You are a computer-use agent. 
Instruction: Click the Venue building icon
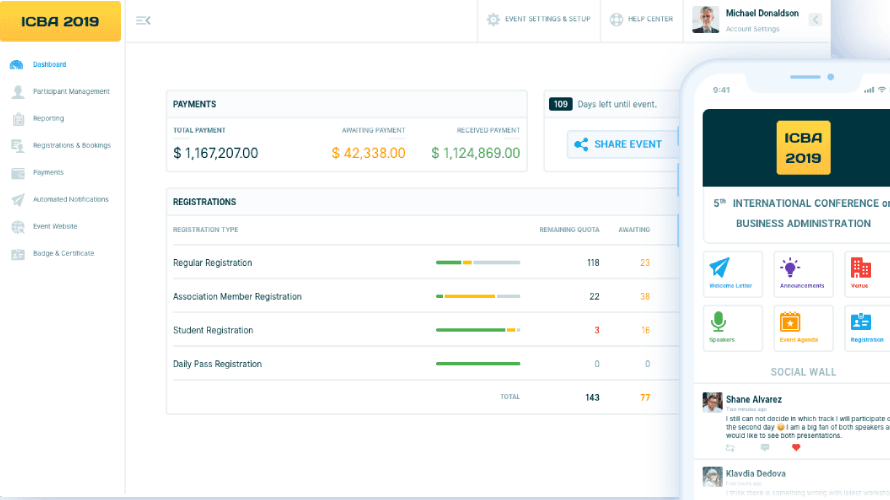point(860,268)
